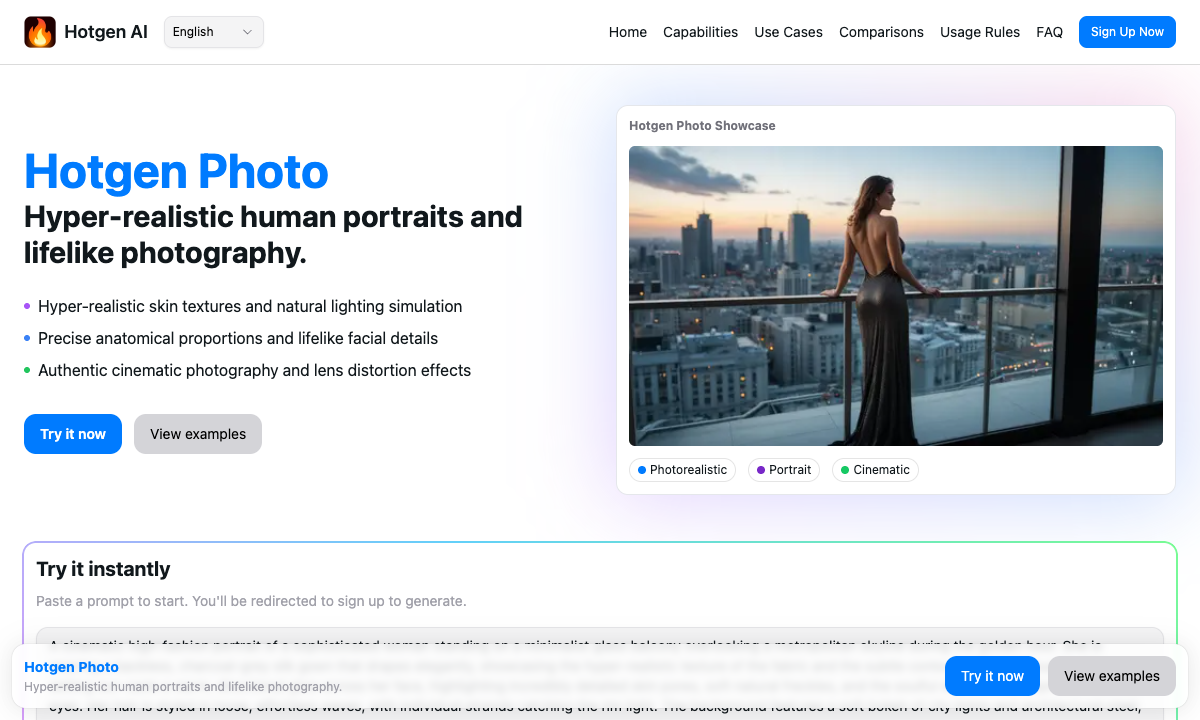The width and height of the screenshot is (1200, 720).
Task: Open the showcase balcony portrait image
Action: 895,295
